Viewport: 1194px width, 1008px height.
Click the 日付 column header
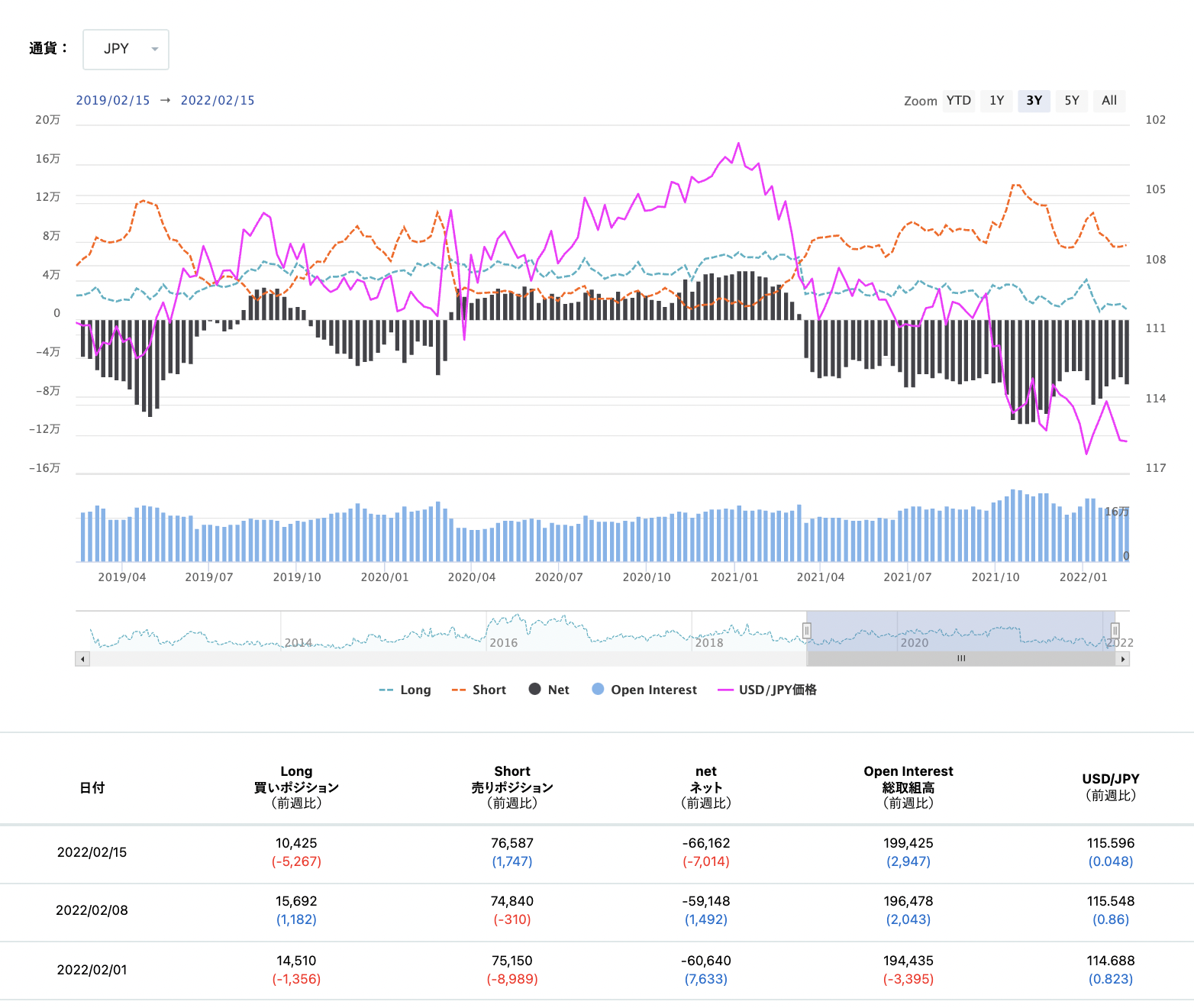pyautogui.click(x=92, y=787)
